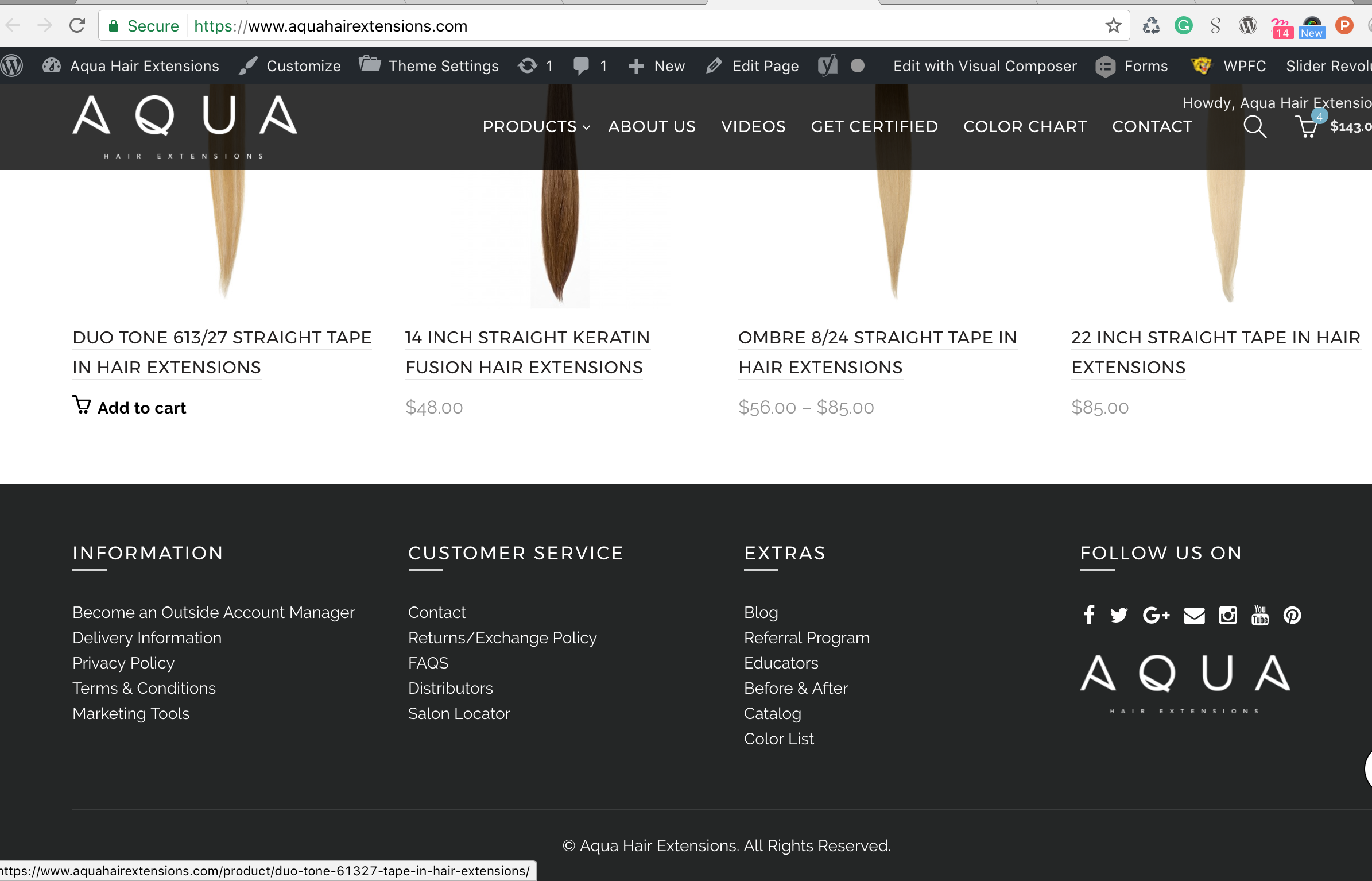Click the browser address bar URL
Viewport: 1372px width, 881px height.
click(x=357, y=26)
